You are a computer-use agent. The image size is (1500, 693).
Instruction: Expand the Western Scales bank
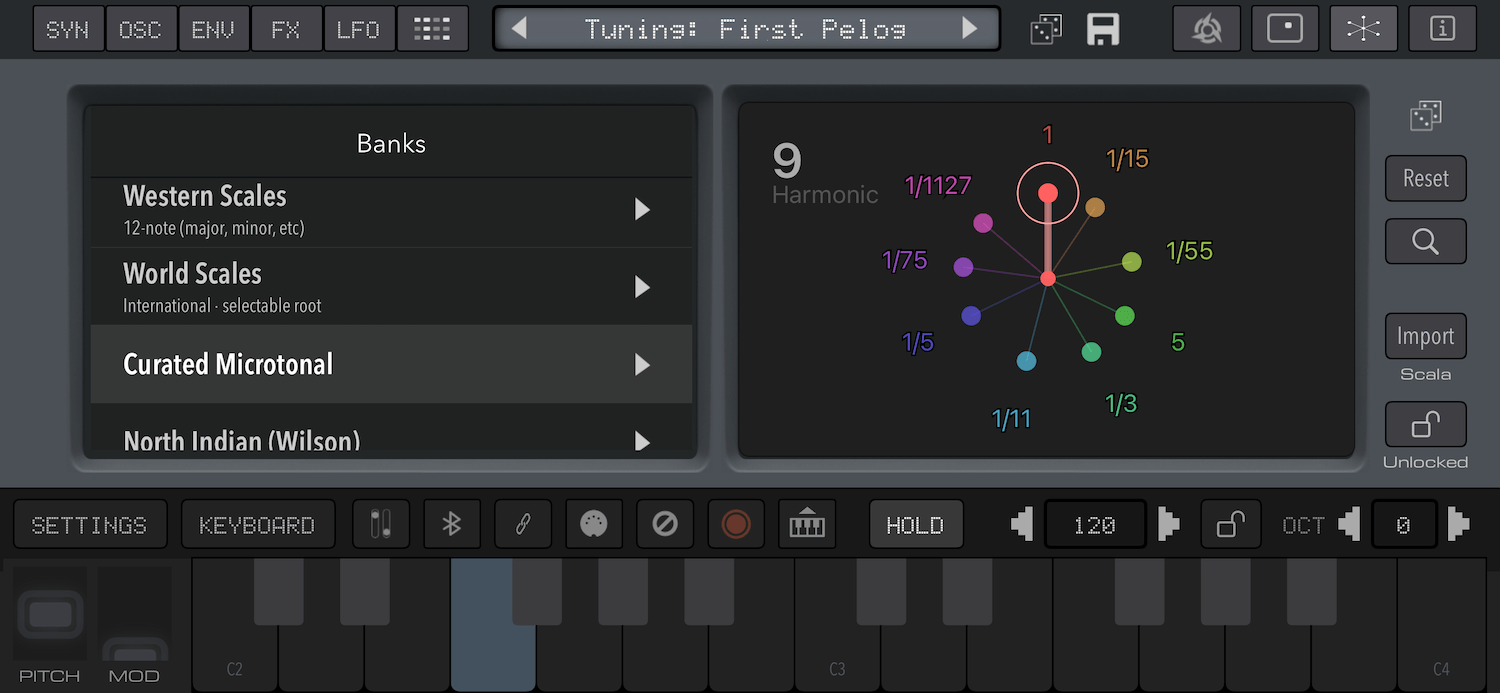[x=391, y=212]
